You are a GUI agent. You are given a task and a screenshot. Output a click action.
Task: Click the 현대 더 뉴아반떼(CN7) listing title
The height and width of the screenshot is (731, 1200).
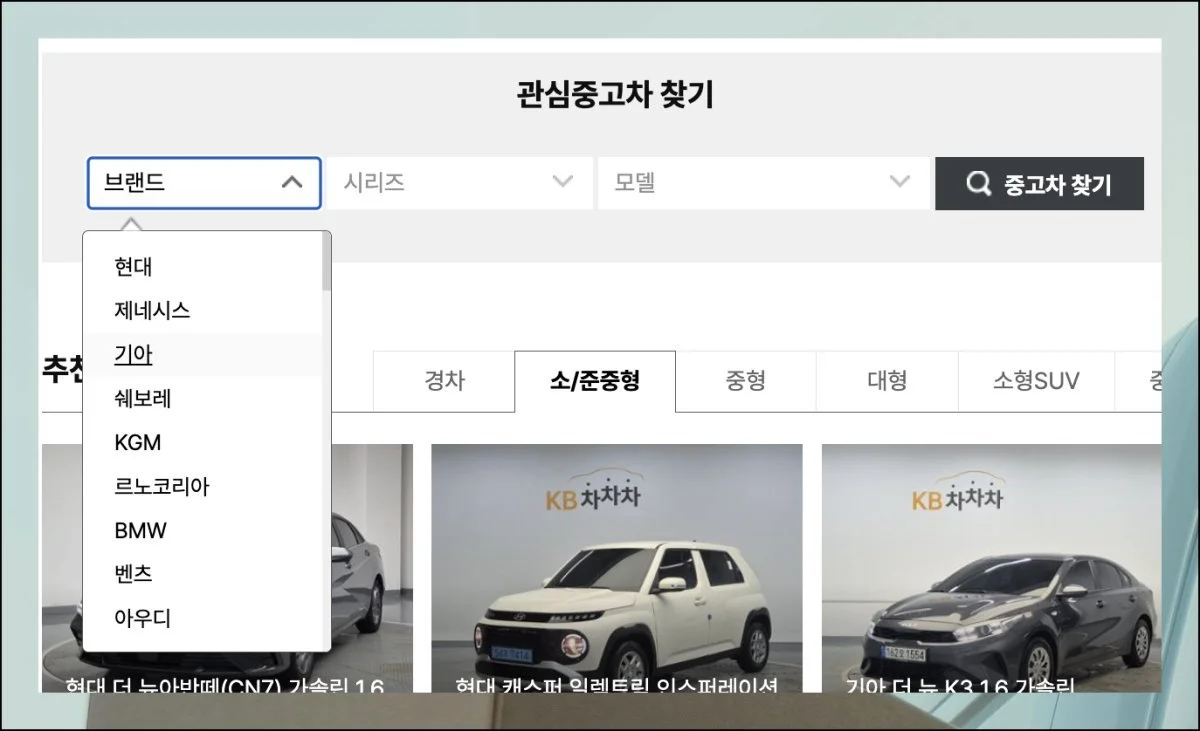(x=225, y=685)
